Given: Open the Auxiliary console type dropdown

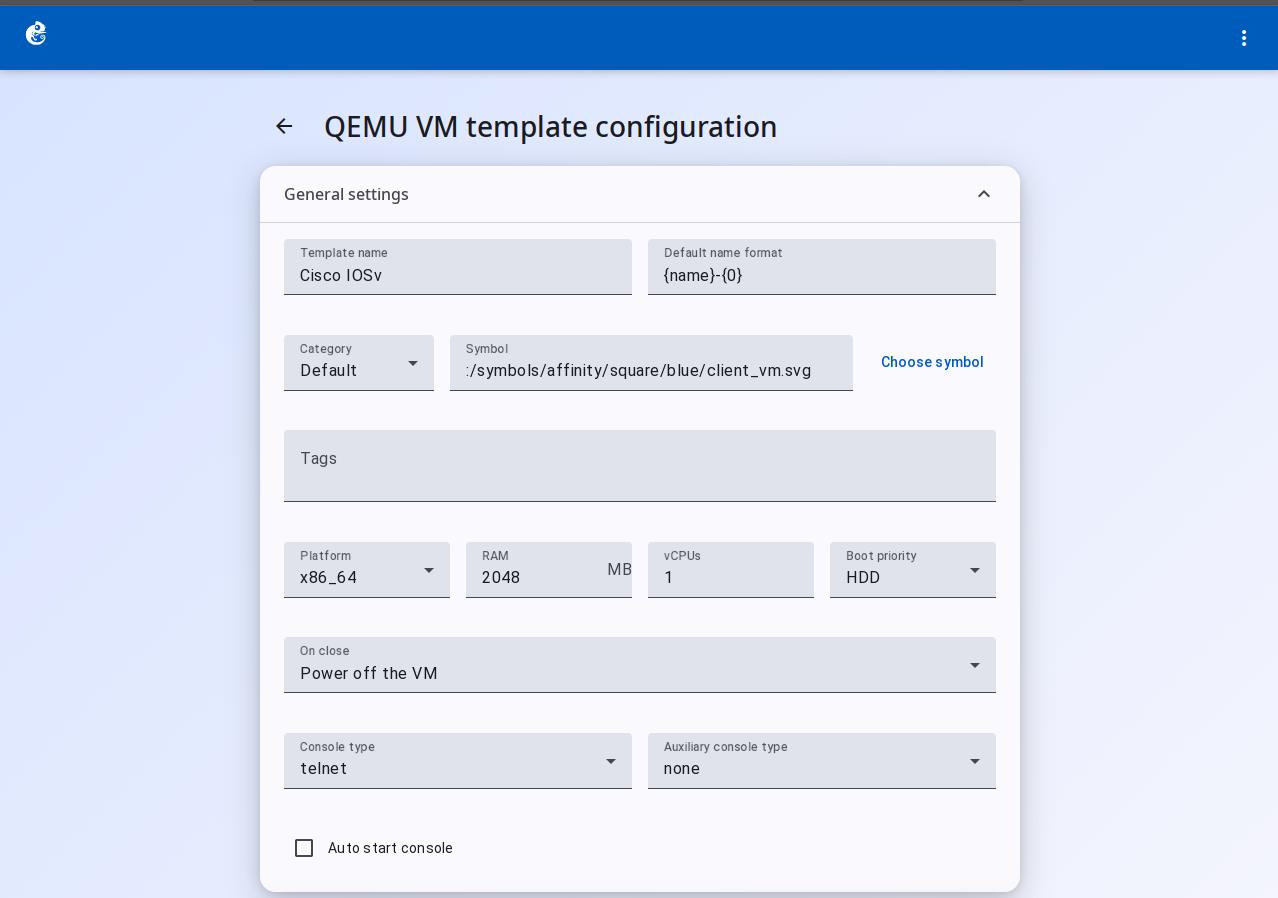Looking at the screenshot, I should pyautogui.click(x=822, y=761).
